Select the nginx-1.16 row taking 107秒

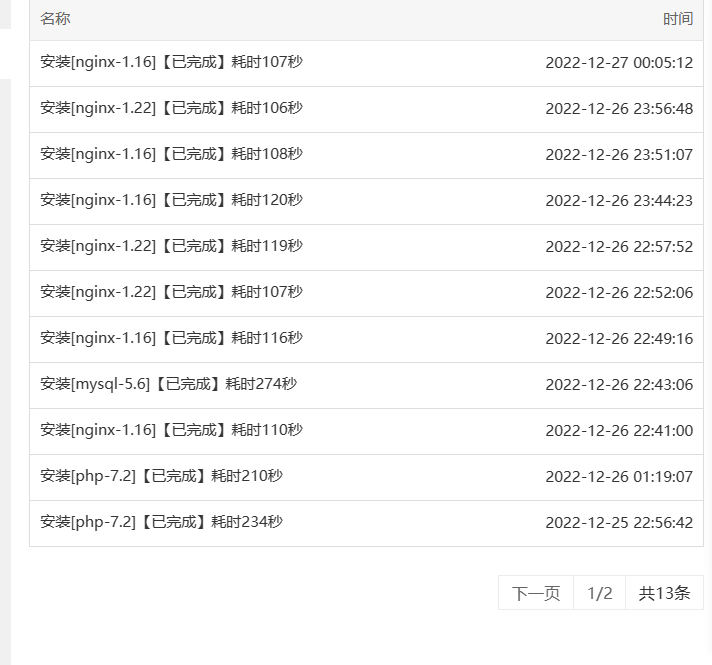366,63
